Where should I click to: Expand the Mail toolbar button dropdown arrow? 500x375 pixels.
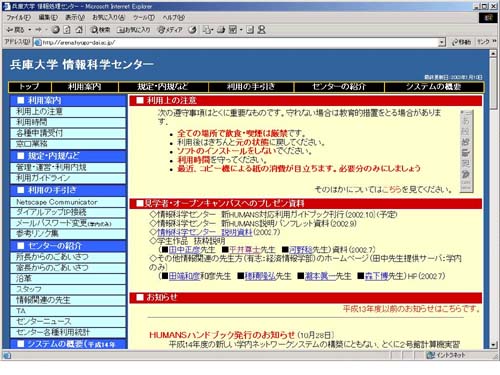click(x=212, y=30)
